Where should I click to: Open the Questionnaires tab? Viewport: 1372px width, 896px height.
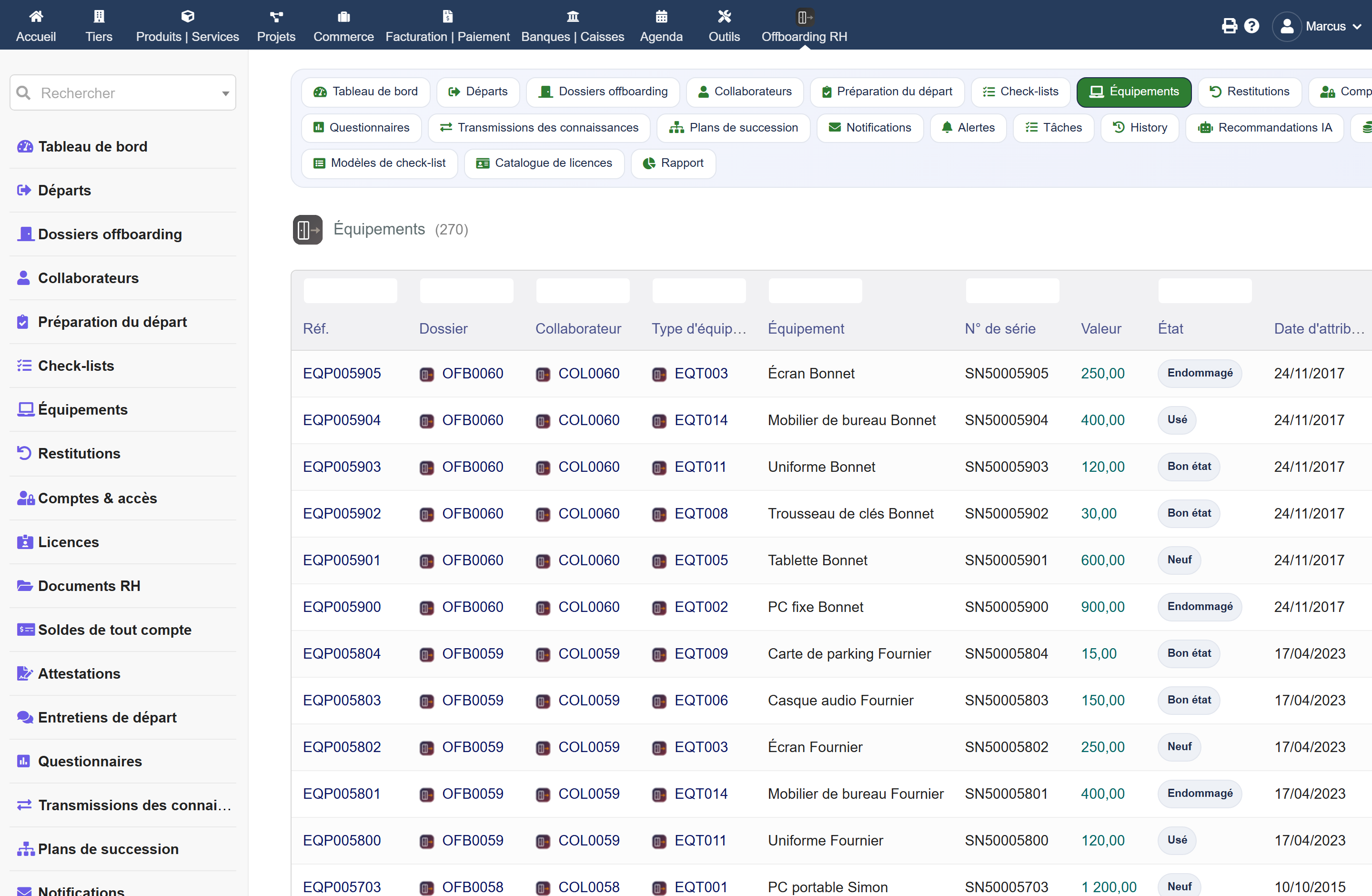point(362,127)
